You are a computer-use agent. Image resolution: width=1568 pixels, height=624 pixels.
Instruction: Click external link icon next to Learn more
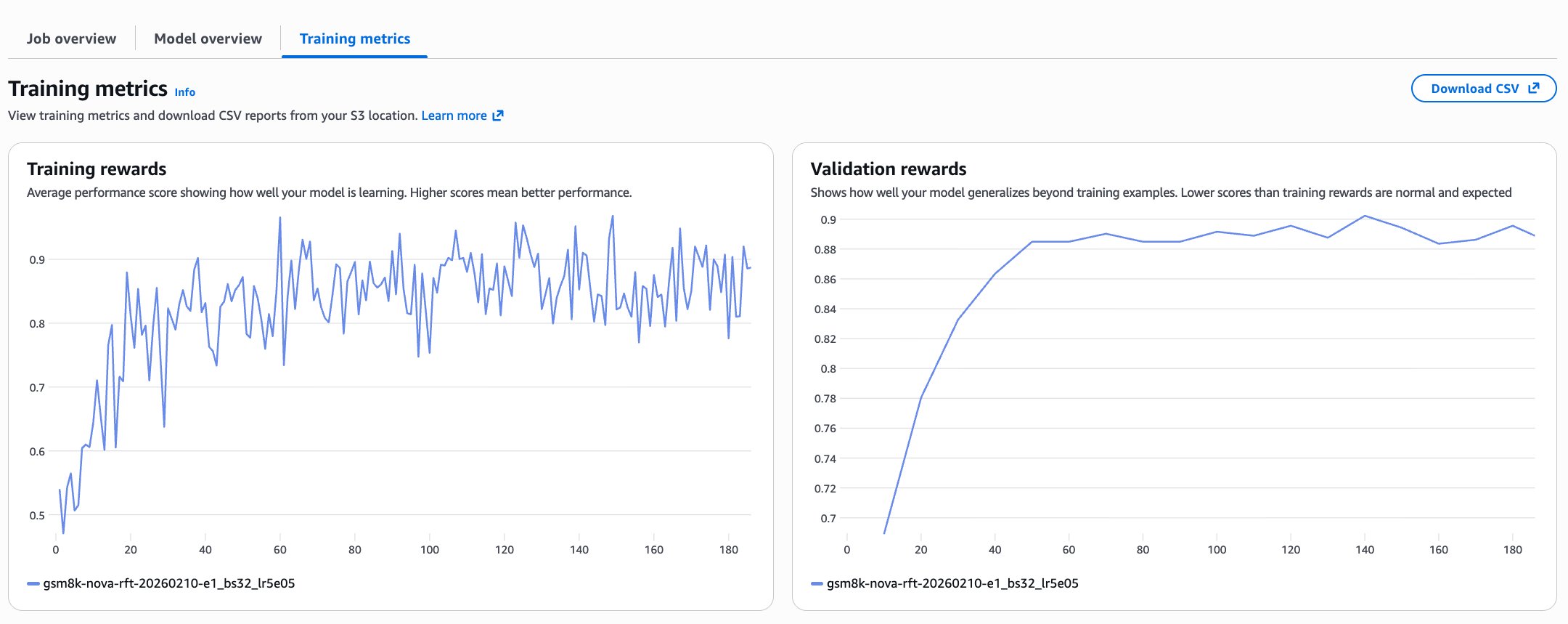(498, 116)
